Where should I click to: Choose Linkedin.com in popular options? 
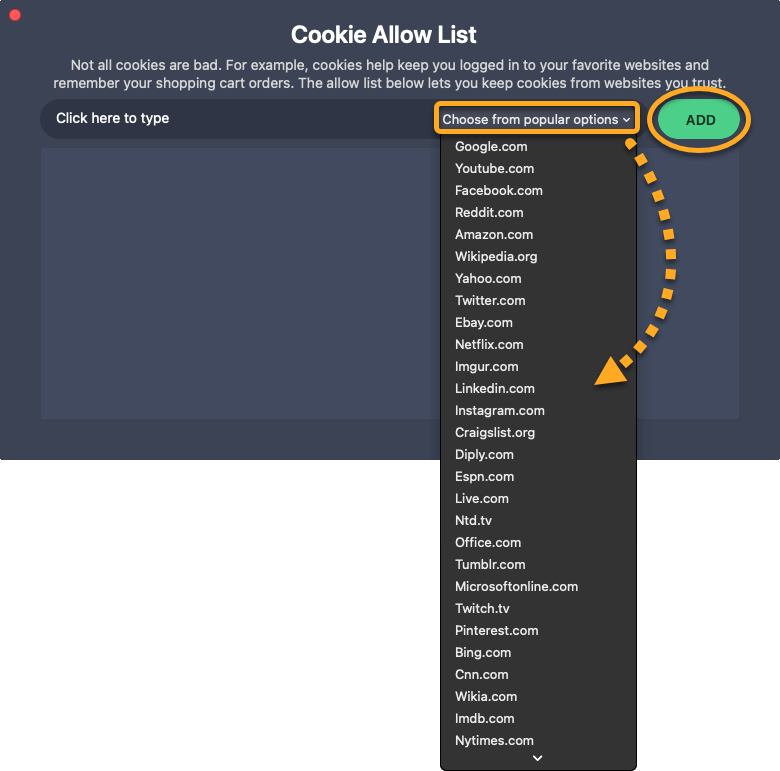coord(494,389)
